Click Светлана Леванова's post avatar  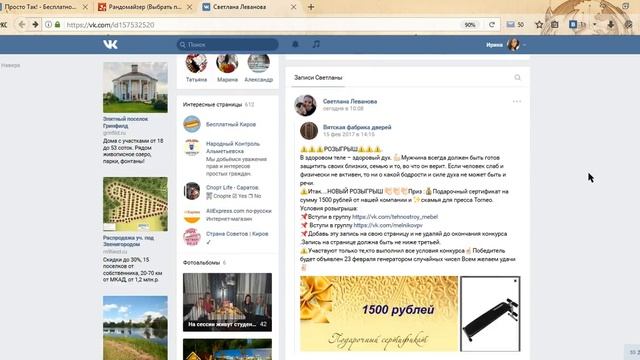pyautogui.click(x=305, y=105)
